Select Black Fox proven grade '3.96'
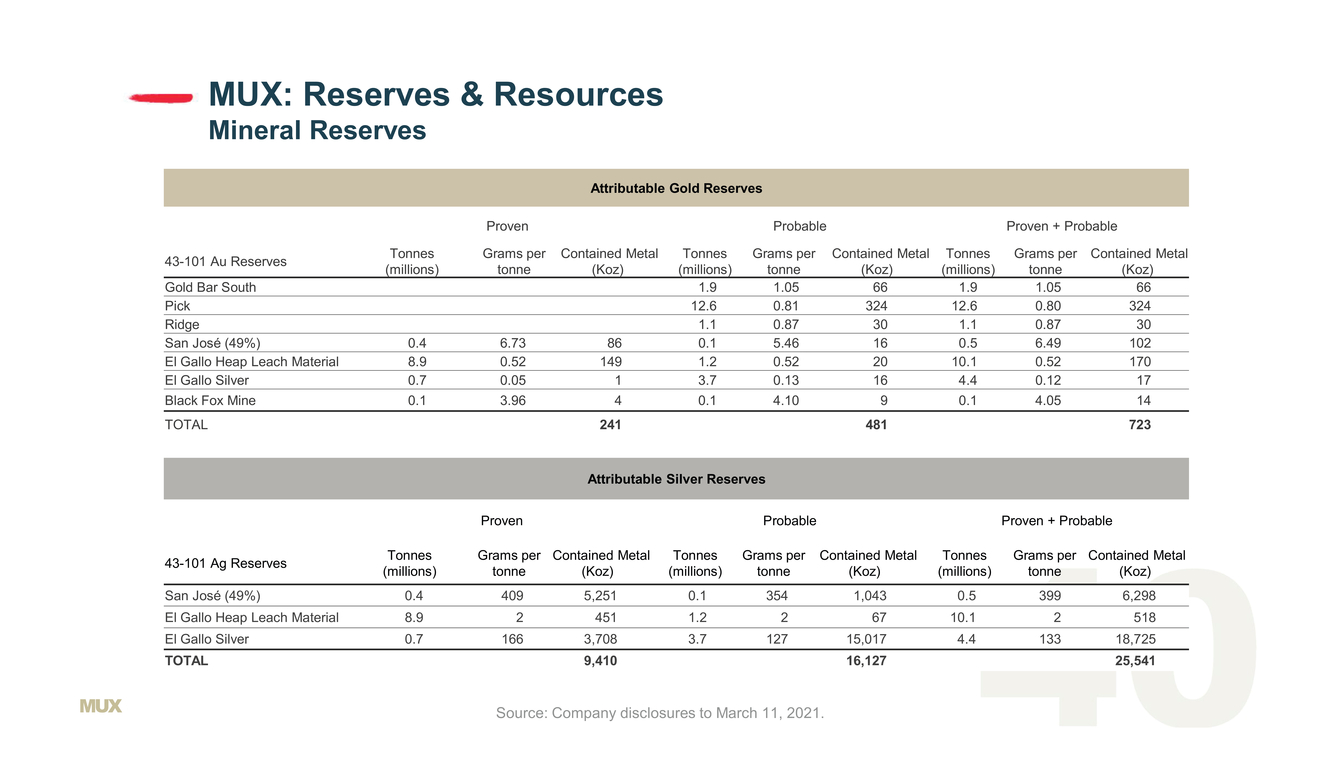 [513, 401]
